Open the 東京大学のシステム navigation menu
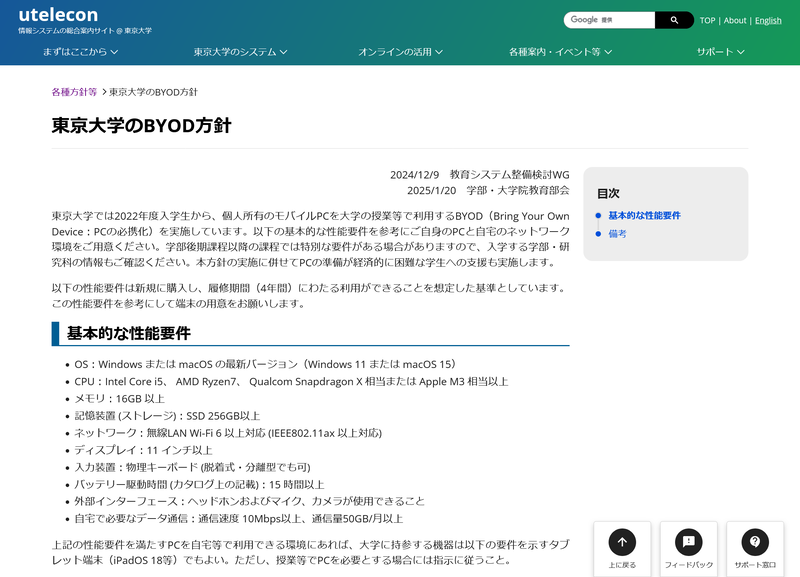 (x=238, y=52)
